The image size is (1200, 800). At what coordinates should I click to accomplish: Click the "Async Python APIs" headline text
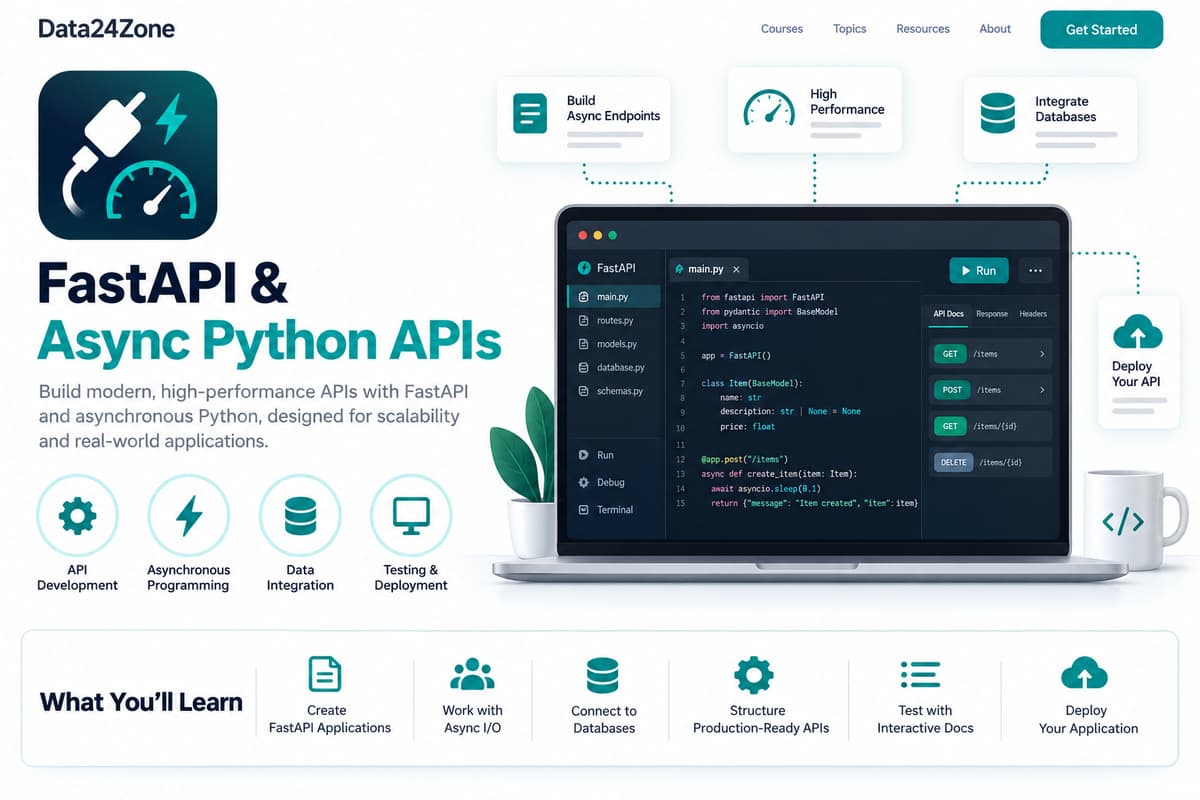[x=268, y=340]
